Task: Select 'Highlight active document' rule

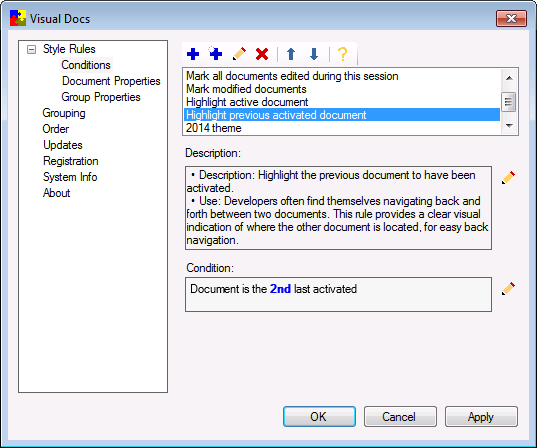Action: pos(342,102)
